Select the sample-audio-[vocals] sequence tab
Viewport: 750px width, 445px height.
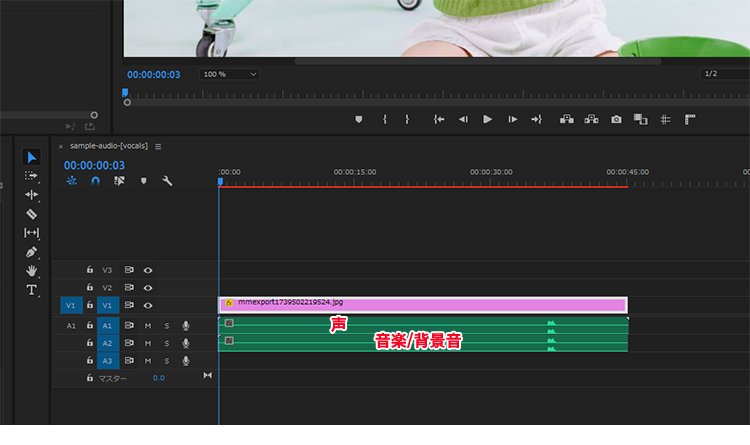[x=109, y=146]
